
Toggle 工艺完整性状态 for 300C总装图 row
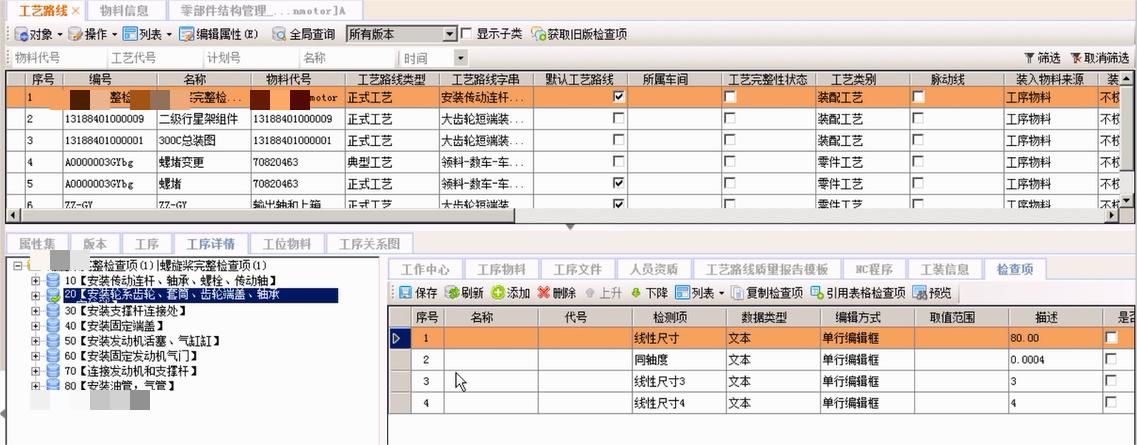730,140
